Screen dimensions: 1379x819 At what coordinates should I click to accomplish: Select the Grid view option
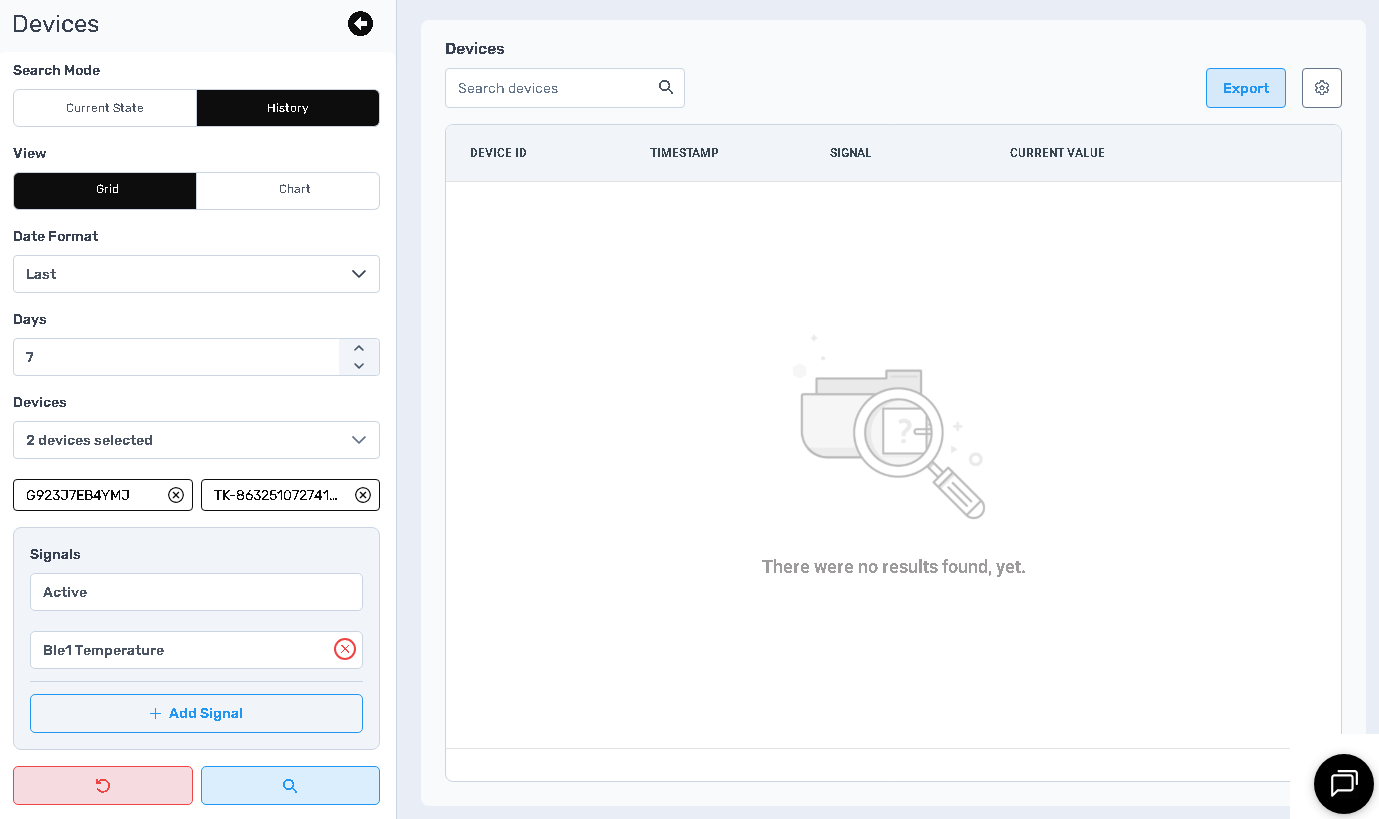pyautogui.click(x=105, y=190)
